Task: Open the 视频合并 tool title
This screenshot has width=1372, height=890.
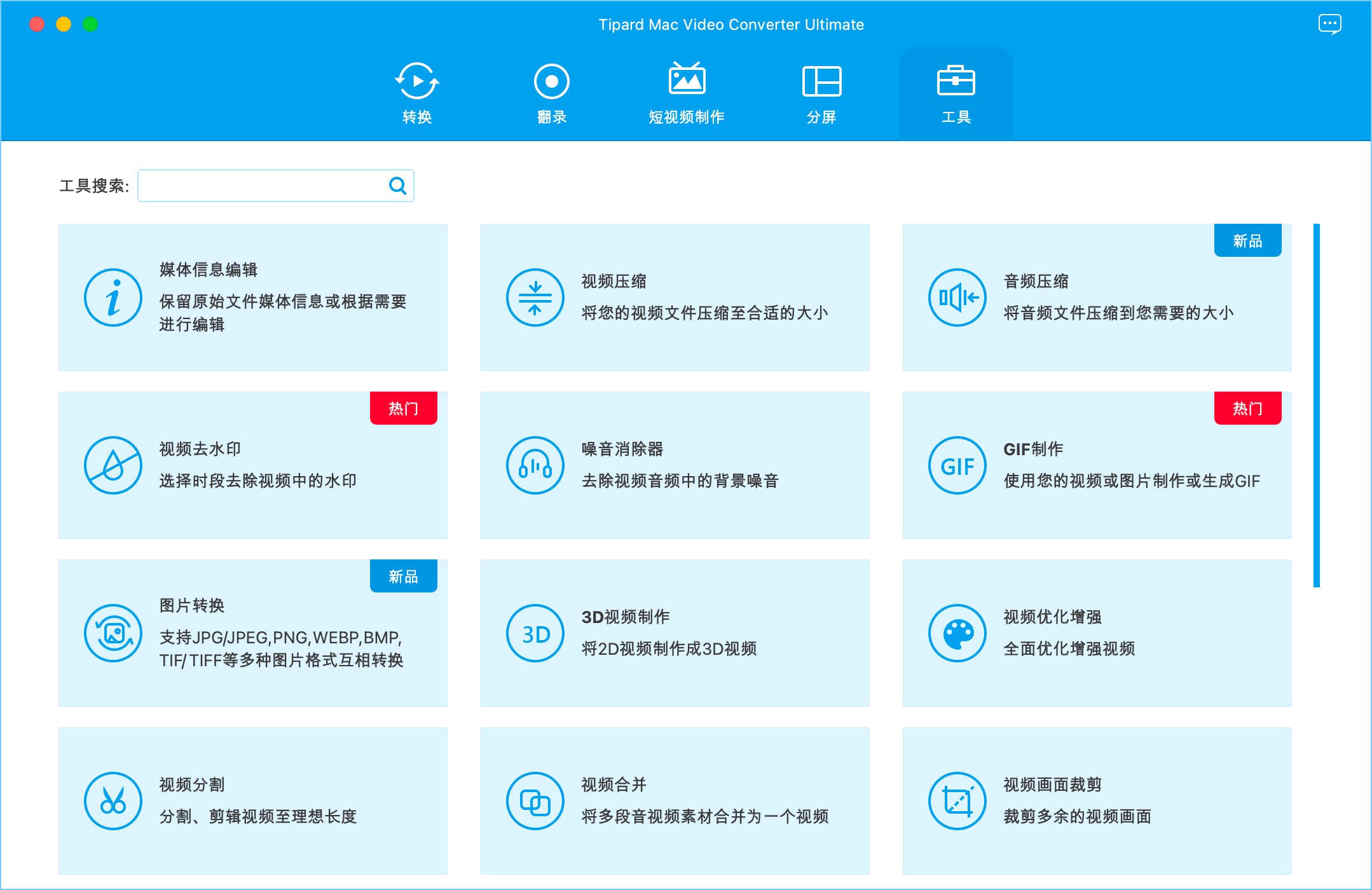Action: 614,784
